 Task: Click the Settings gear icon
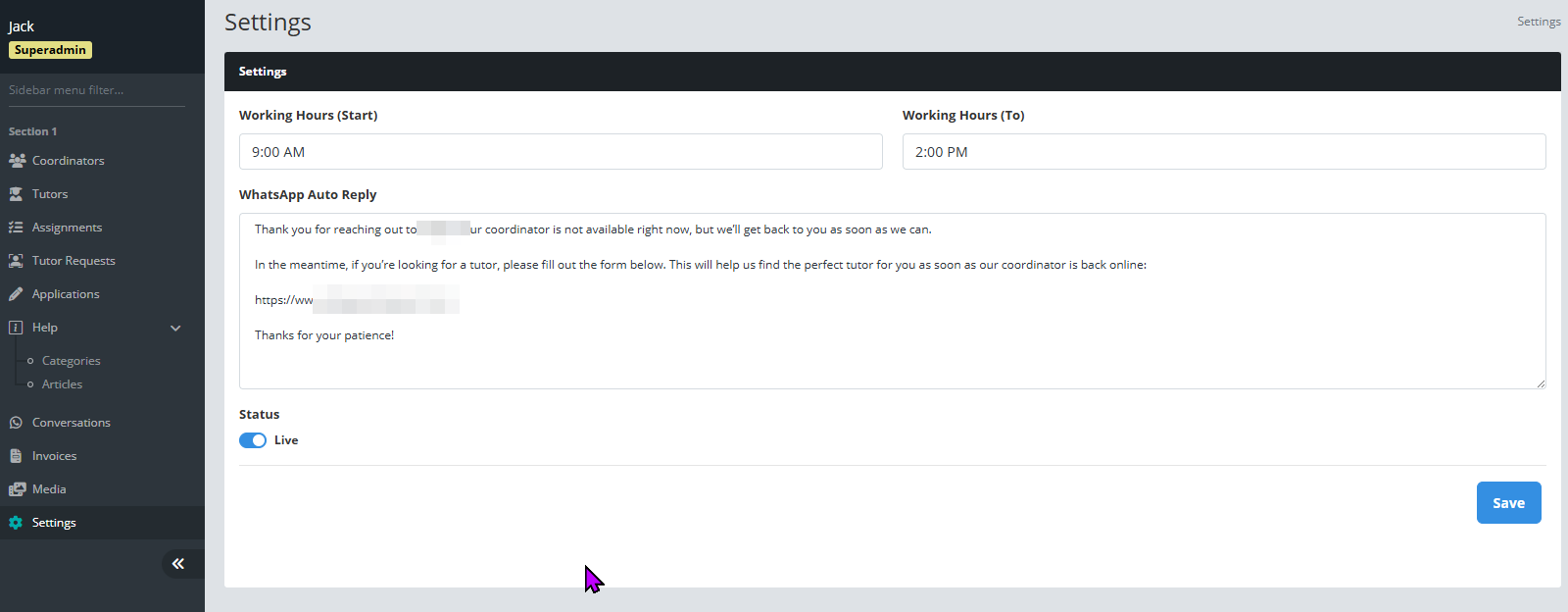[16, 523]
